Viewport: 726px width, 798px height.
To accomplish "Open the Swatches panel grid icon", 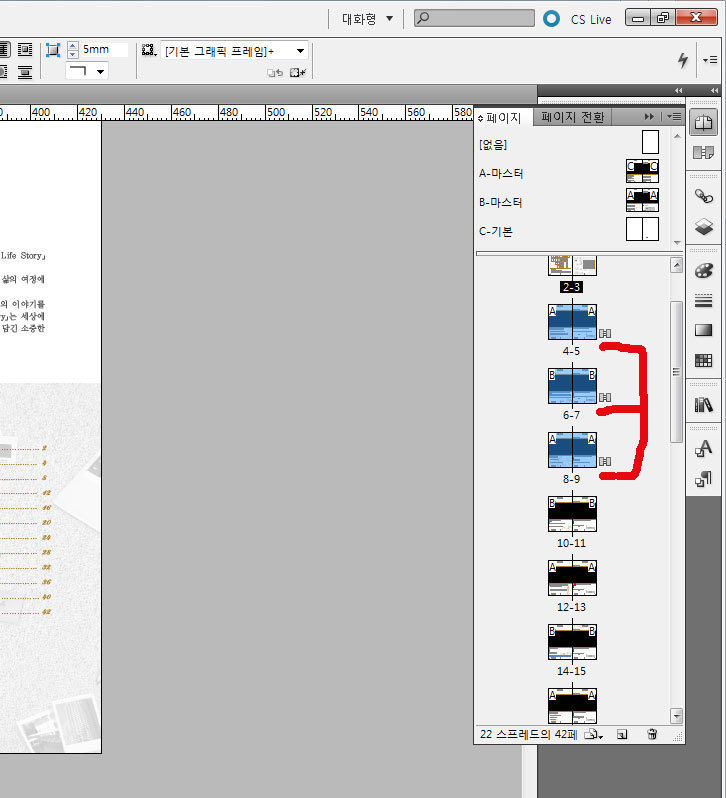I will click(704, 360).
